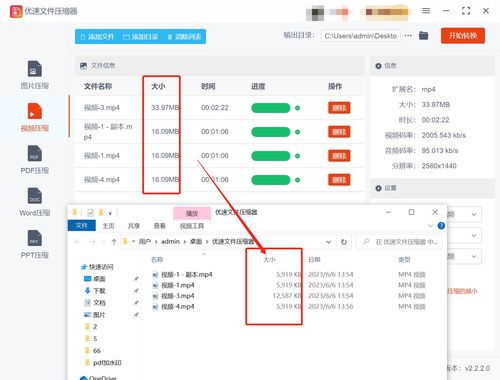The image size is (500, 380).
Task: Click the 清除列表 clear list button
Action: tap(184, 37)
